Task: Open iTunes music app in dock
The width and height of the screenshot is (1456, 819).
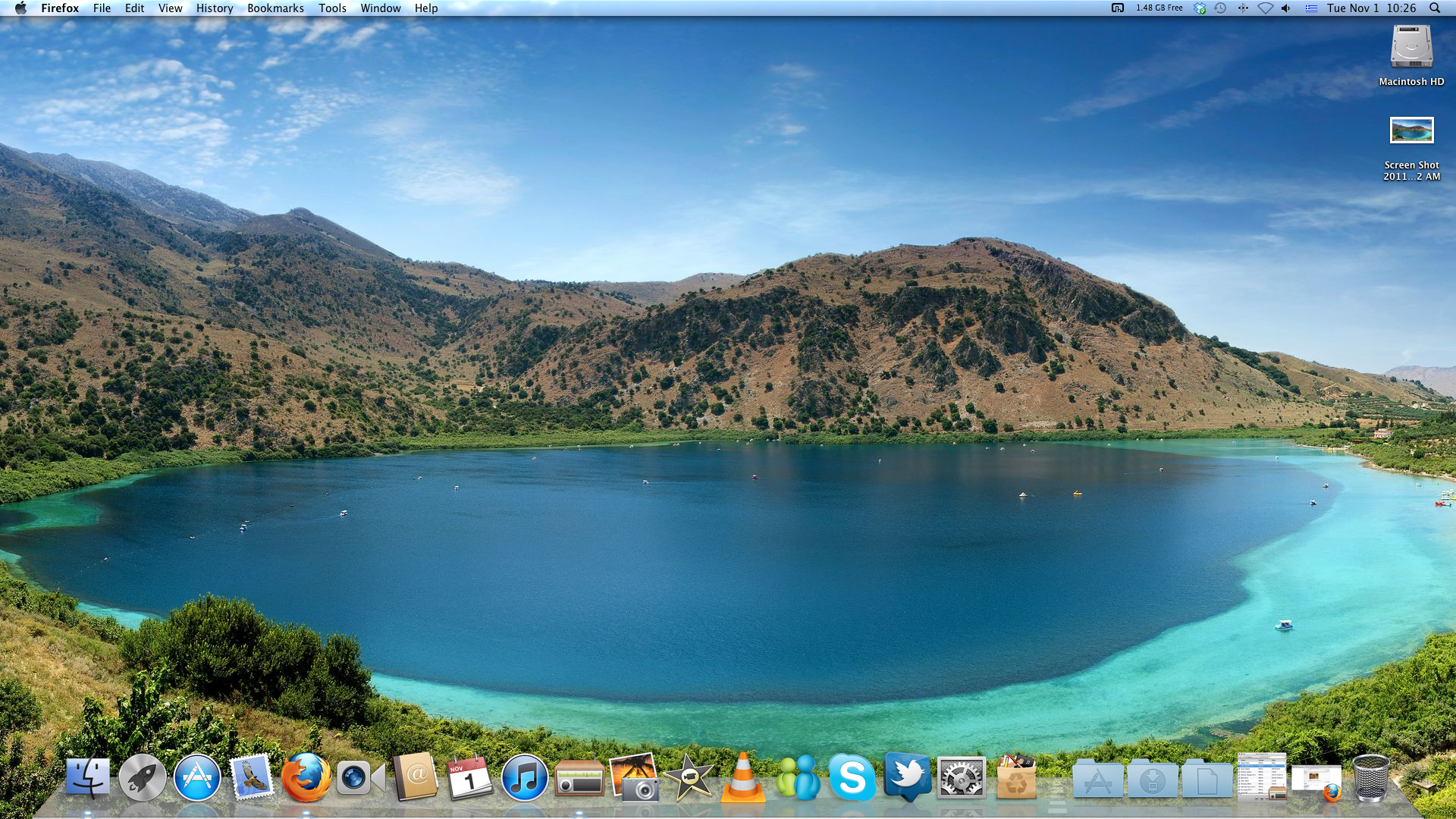Action: coord(524,778)
